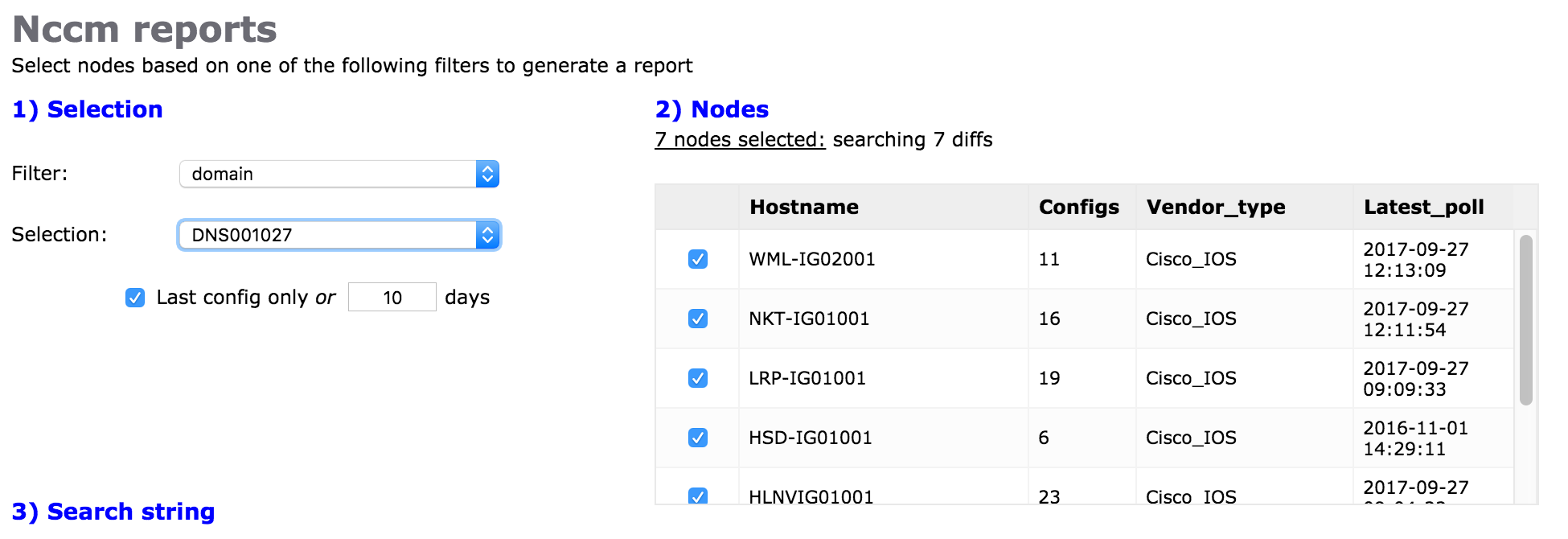Click the HSD-IG01001 hostname cell
Image resolution: width=1568 pixels, height=539 pixels.
(810, 438)
